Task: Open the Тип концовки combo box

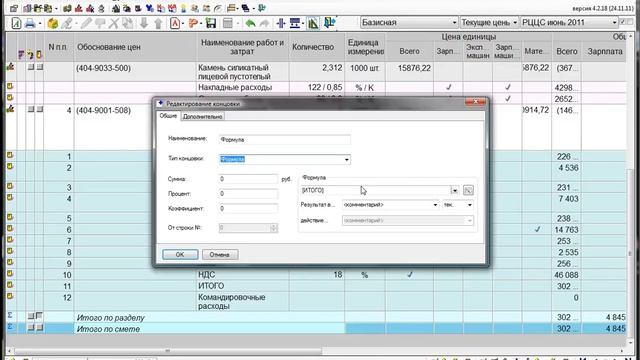Action: (x=284, y=159)
